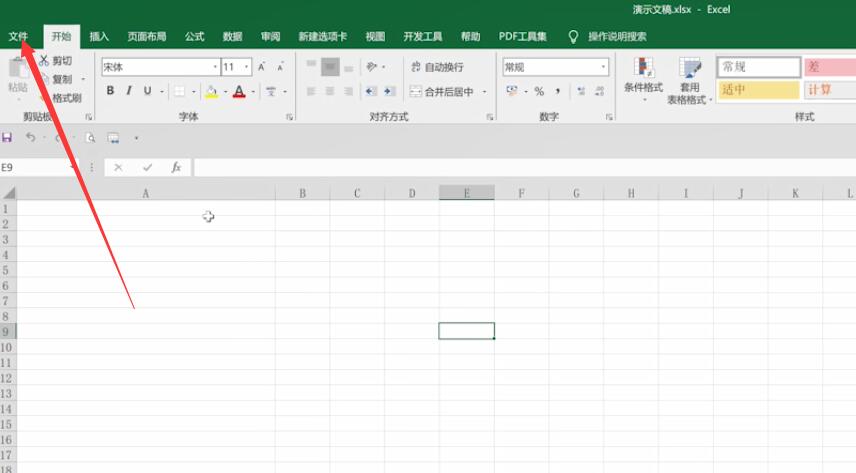This screenshot has width=856, height=473.
Task: Toggle underline formatting (U)
Action: 147,91
